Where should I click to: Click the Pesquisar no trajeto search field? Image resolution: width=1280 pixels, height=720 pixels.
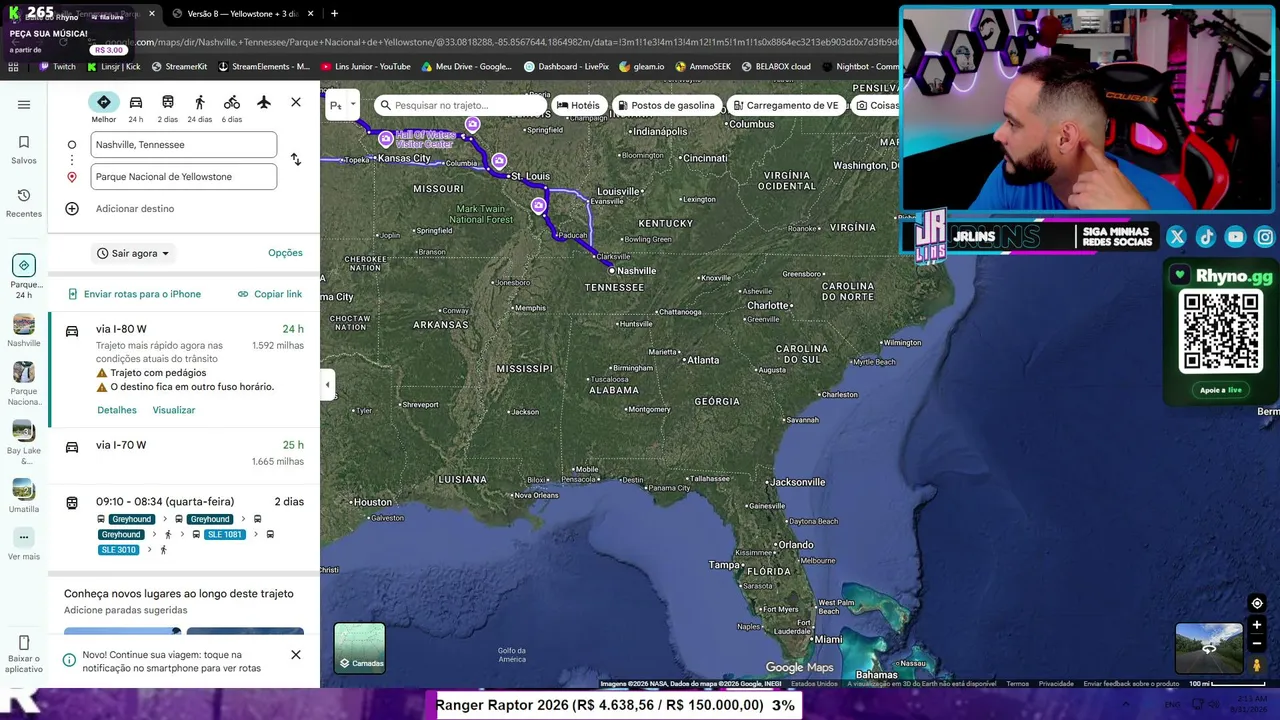461,105
